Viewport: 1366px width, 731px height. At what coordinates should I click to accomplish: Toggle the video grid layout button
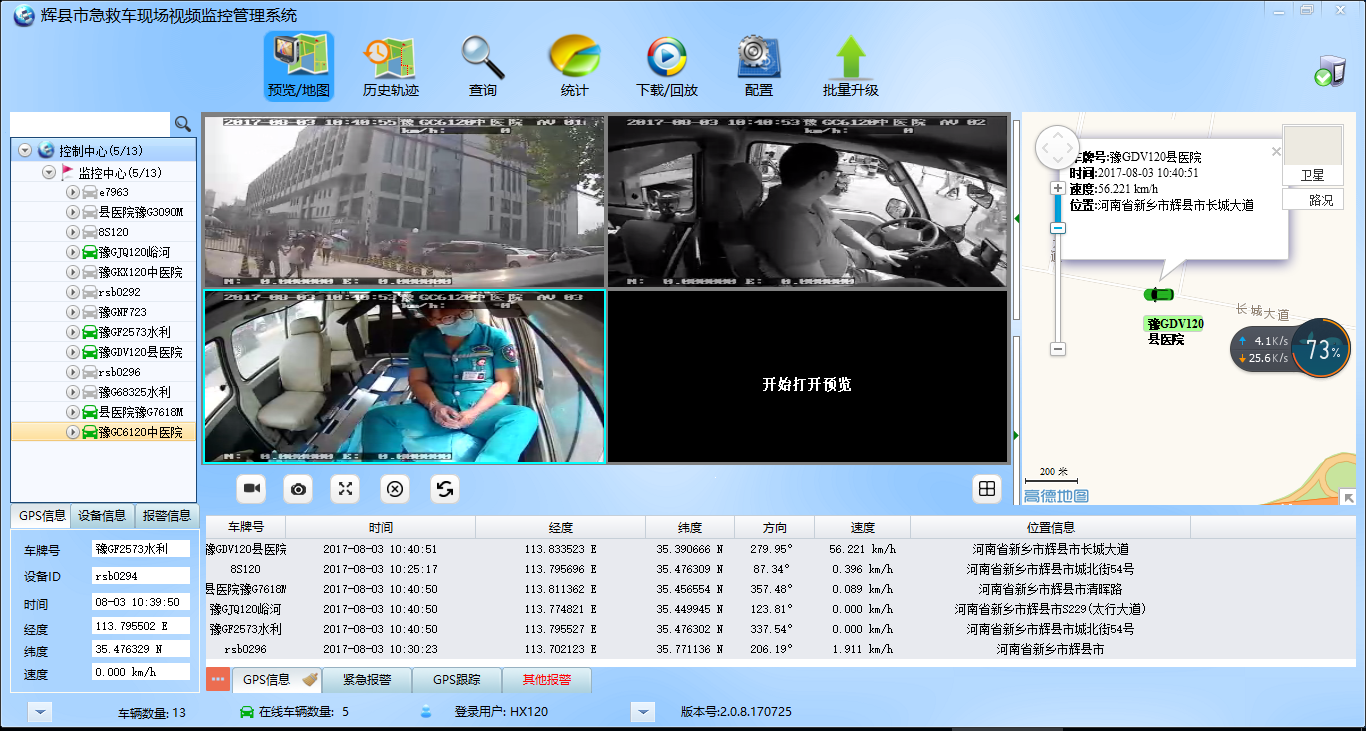tap(987, 488)
